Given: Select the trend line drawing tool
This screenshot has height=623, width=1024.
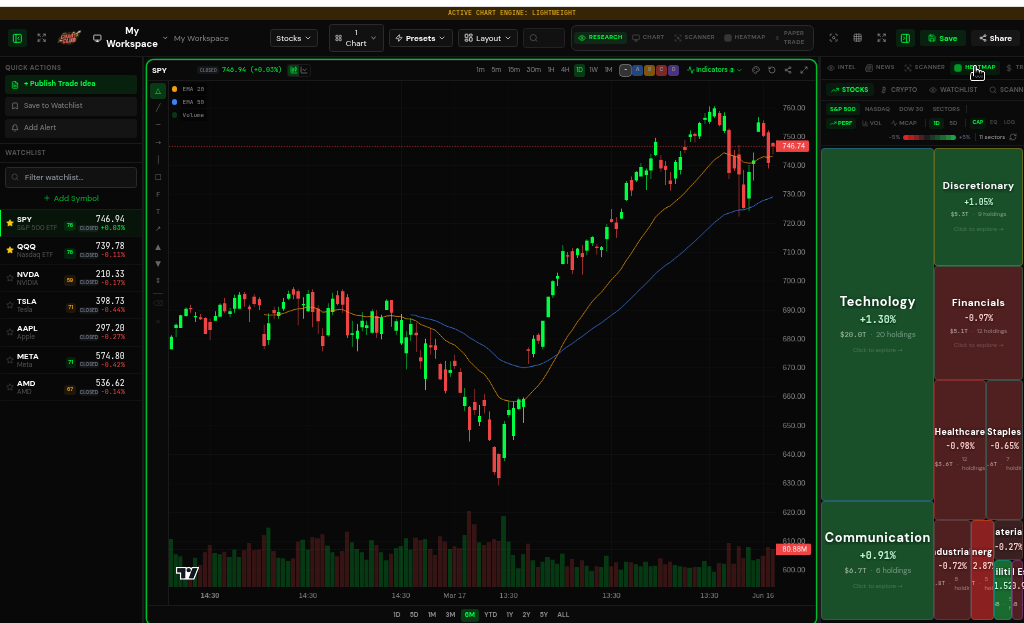Looking at the screenshot, I should click(158, 108).
